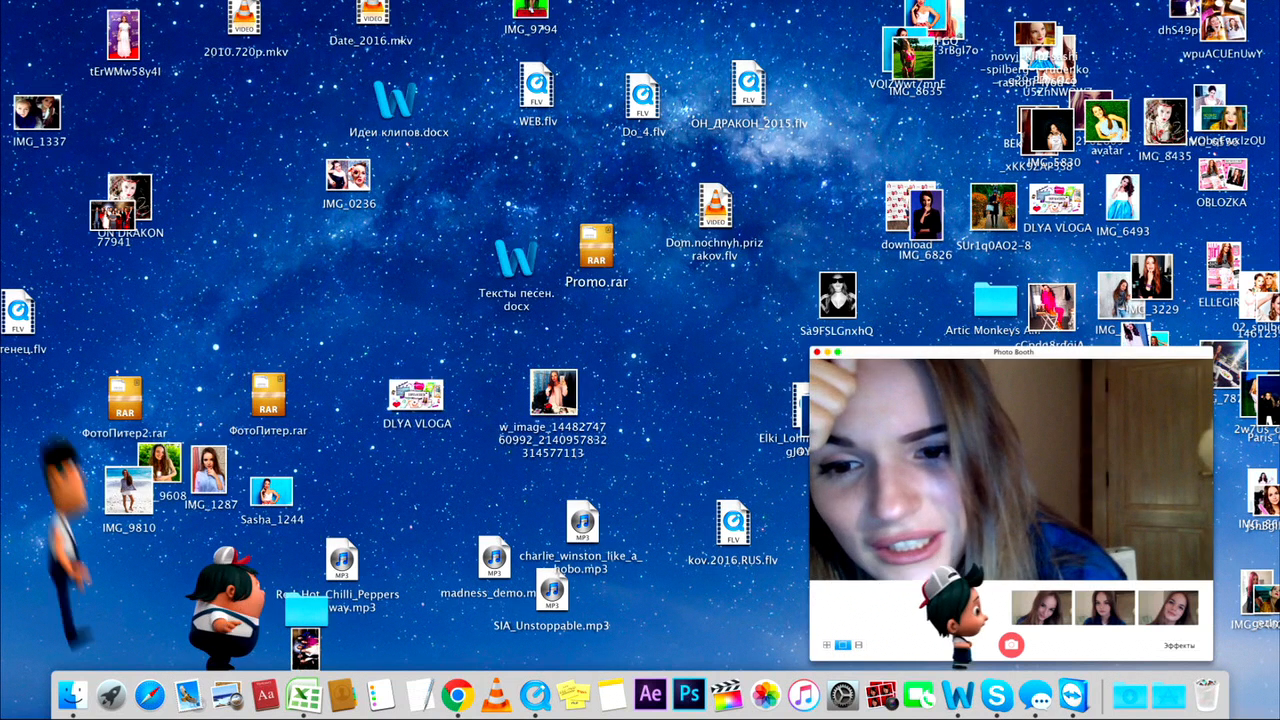Open QuickTime Player in the Dock
The width and height of the screenshot is (1280, 720).
tap(534, 695)
